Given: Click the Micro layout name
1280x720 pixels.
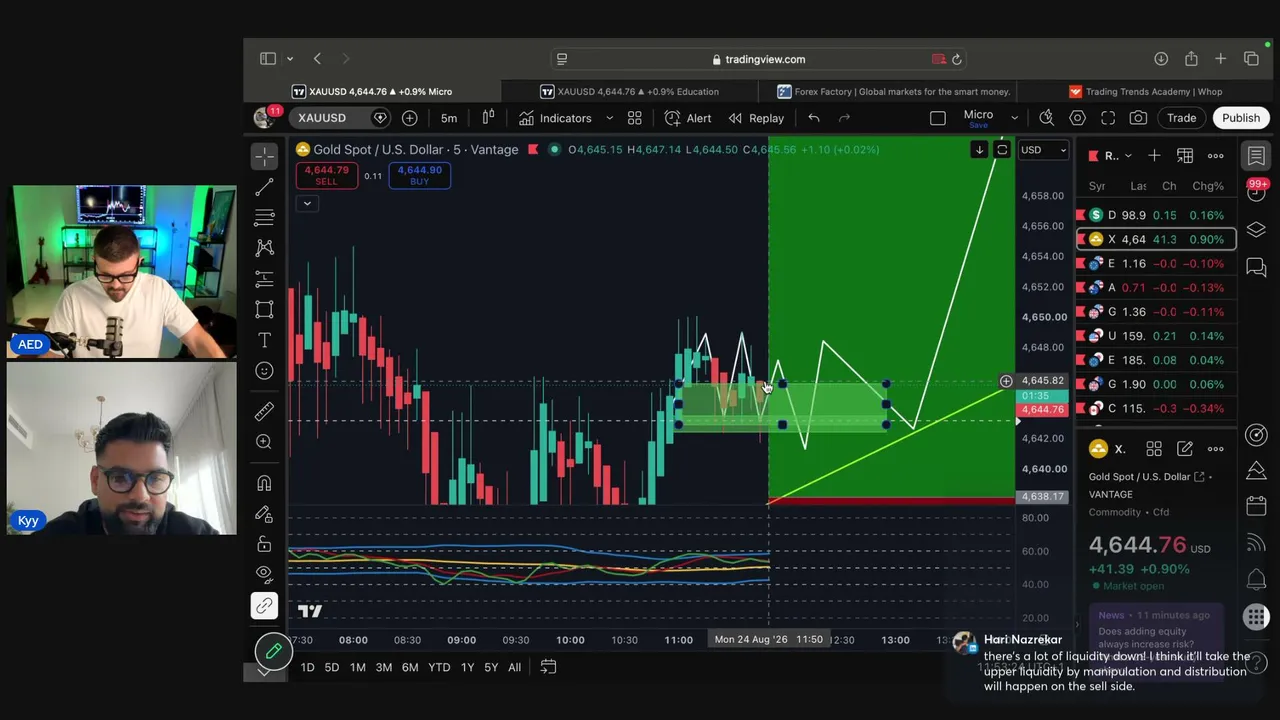Looking at the screenshot, I should [978, 115].
